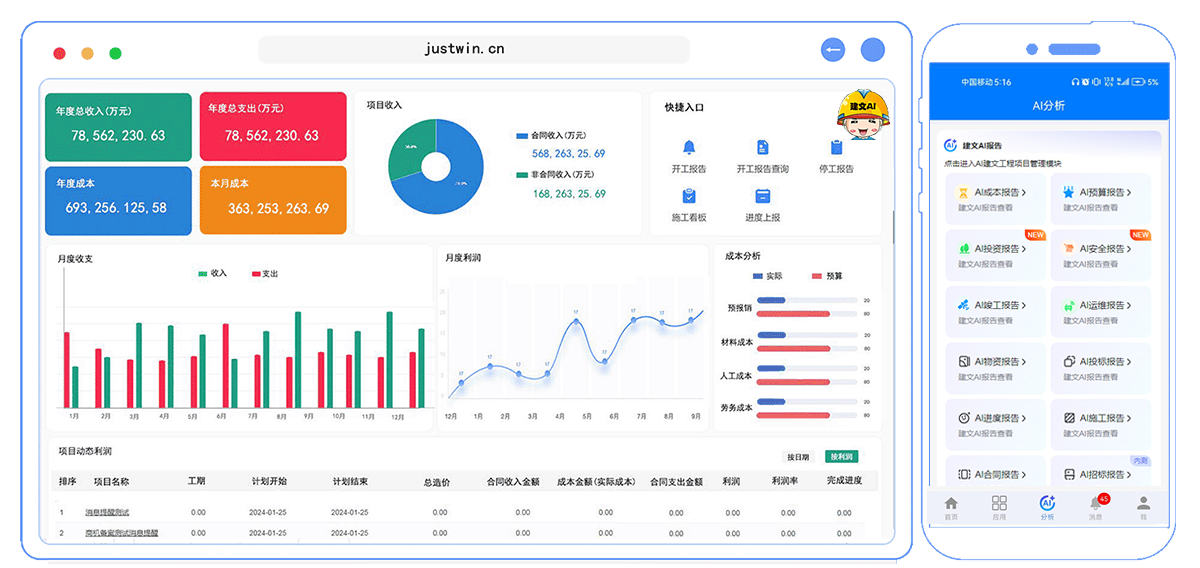The image size is (1200, 568).
Task: Expand the AI进度报告 card
Action: [997, 418]
